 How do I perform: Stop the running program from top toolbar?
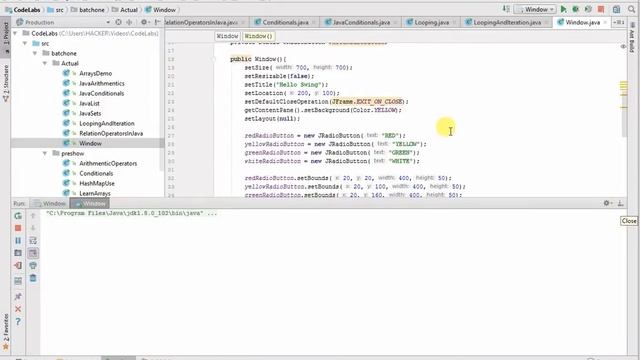click(601, 9)
